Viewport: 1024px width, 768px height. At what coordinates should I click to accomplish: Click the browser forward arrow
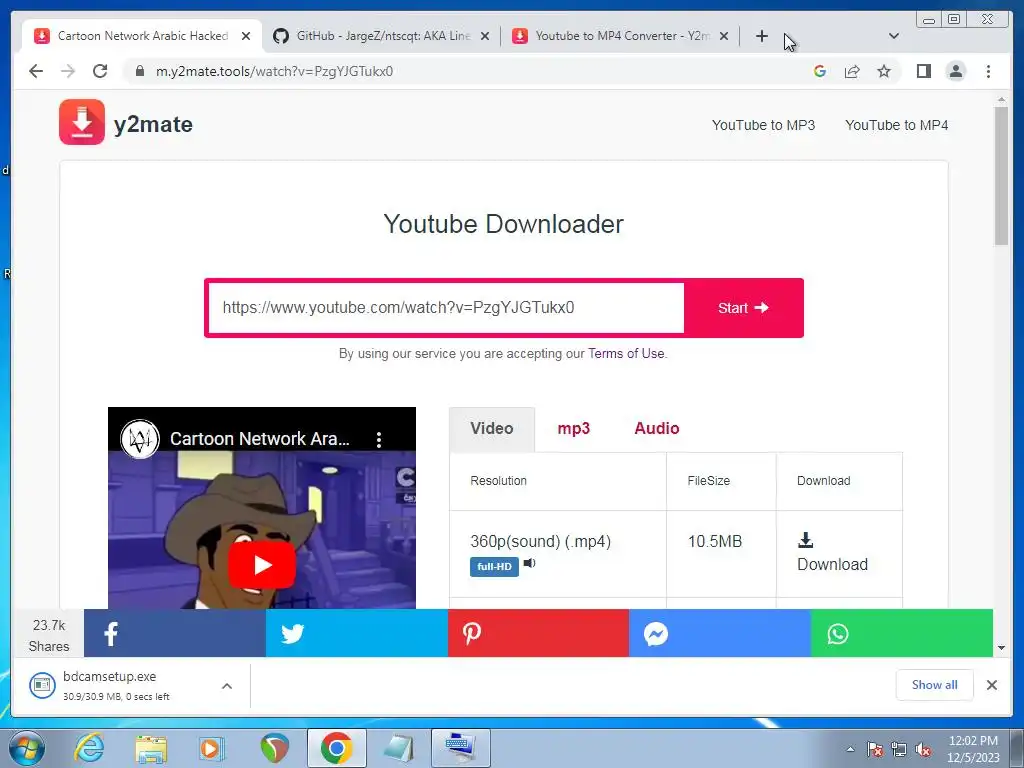(68, 71)
